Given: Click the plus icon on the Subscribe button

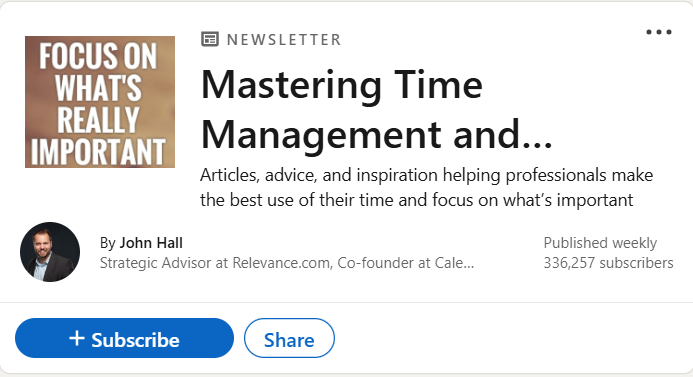Looking at the screenshot, I should click(x=77, y=338).
